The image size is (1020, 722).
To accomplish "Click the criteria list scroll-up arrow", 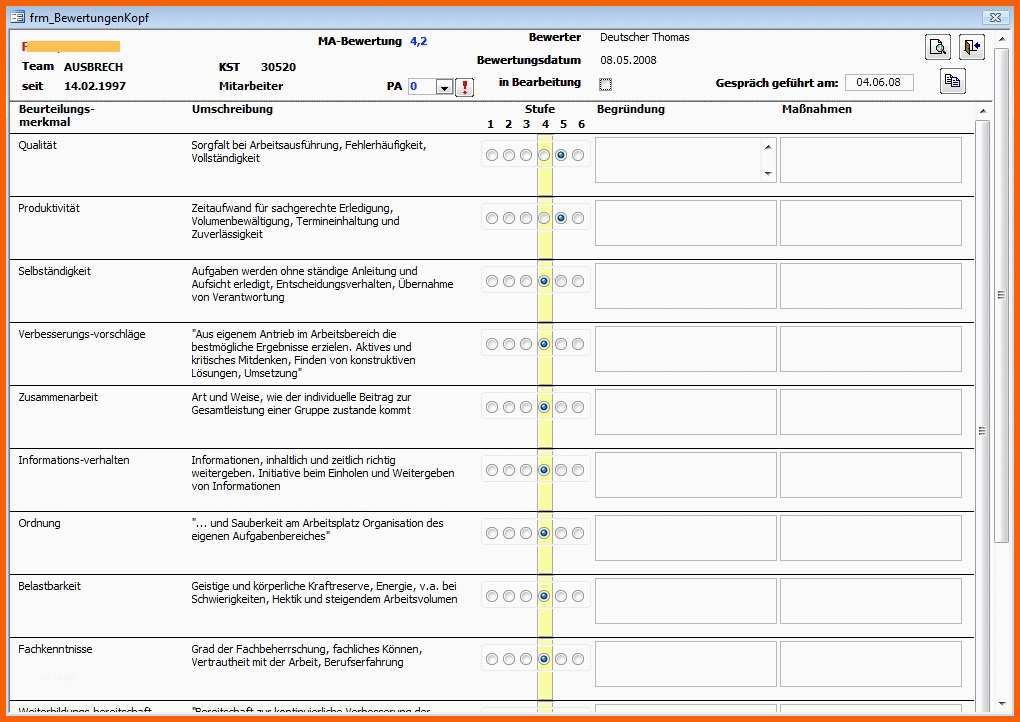I will point(982,111).
